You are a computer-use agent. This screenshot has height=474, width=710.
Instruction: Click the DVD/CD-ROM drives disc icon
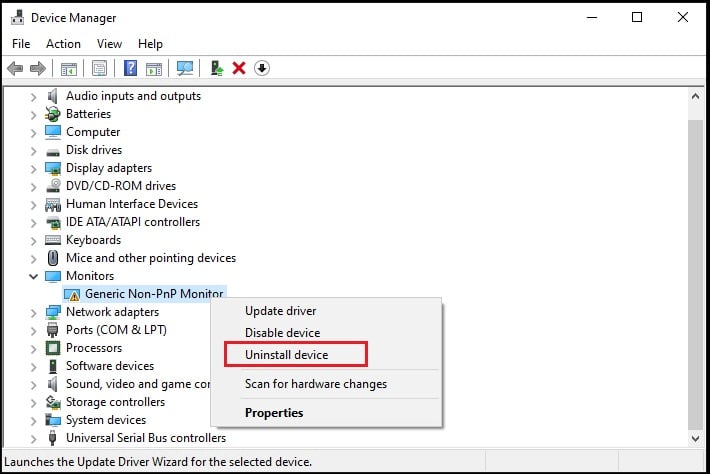(x=53, y=186)
